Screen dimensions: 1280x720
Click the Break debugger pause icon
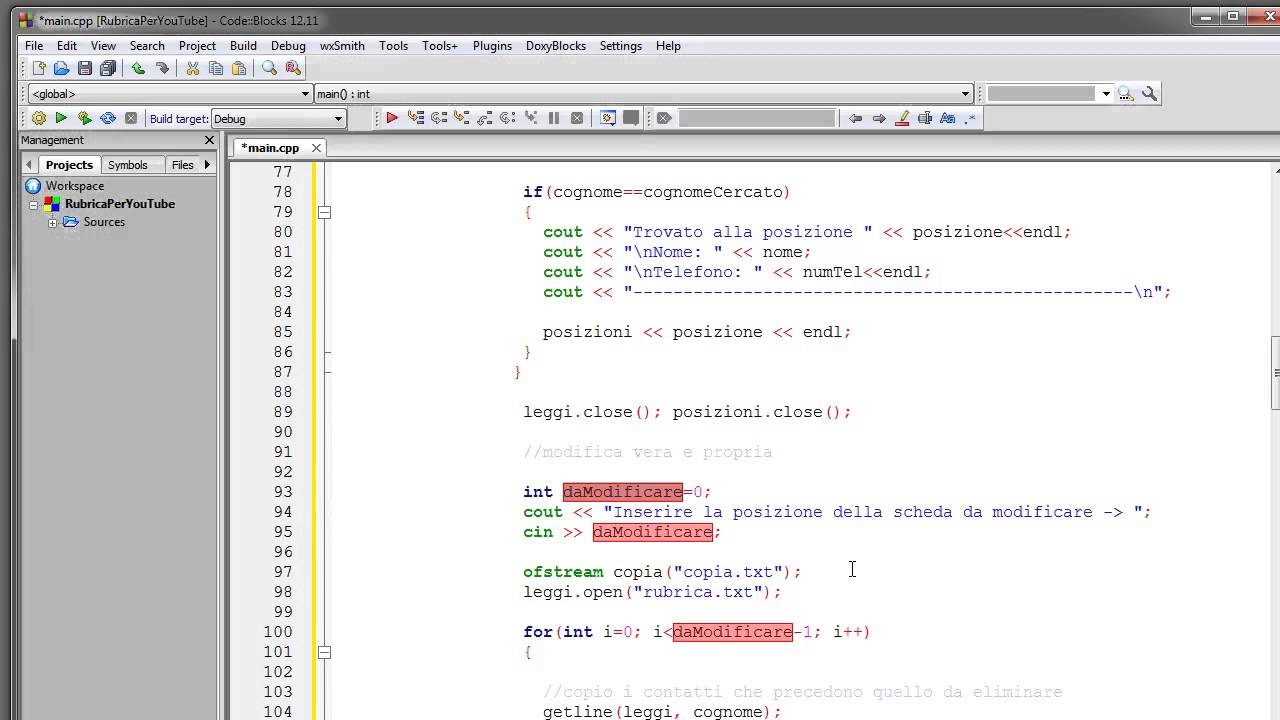(x=553, y=118)
